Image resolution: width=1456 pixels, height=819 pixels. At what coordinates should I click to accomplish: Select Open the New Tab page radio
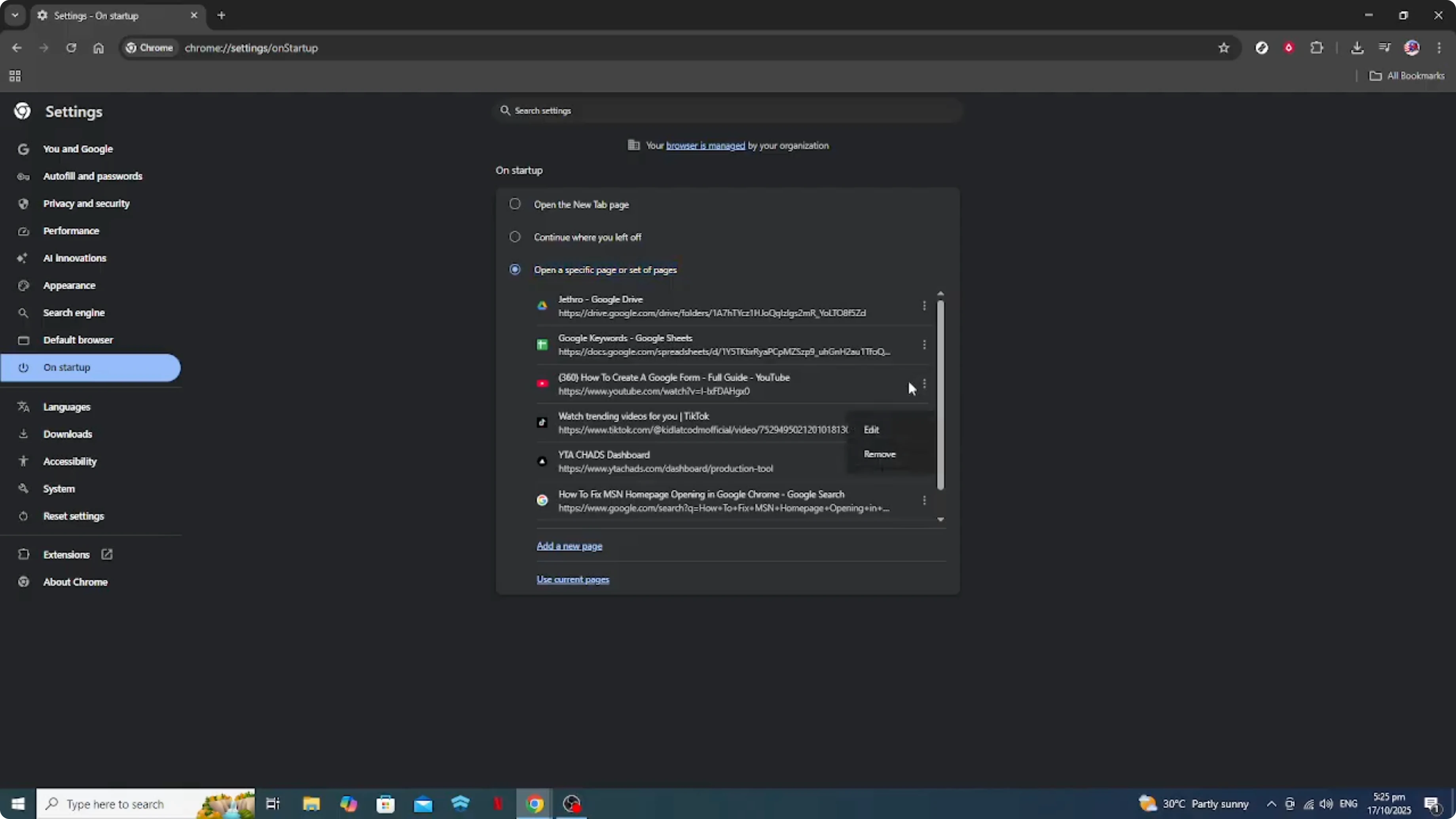click(x=515, y=204)
